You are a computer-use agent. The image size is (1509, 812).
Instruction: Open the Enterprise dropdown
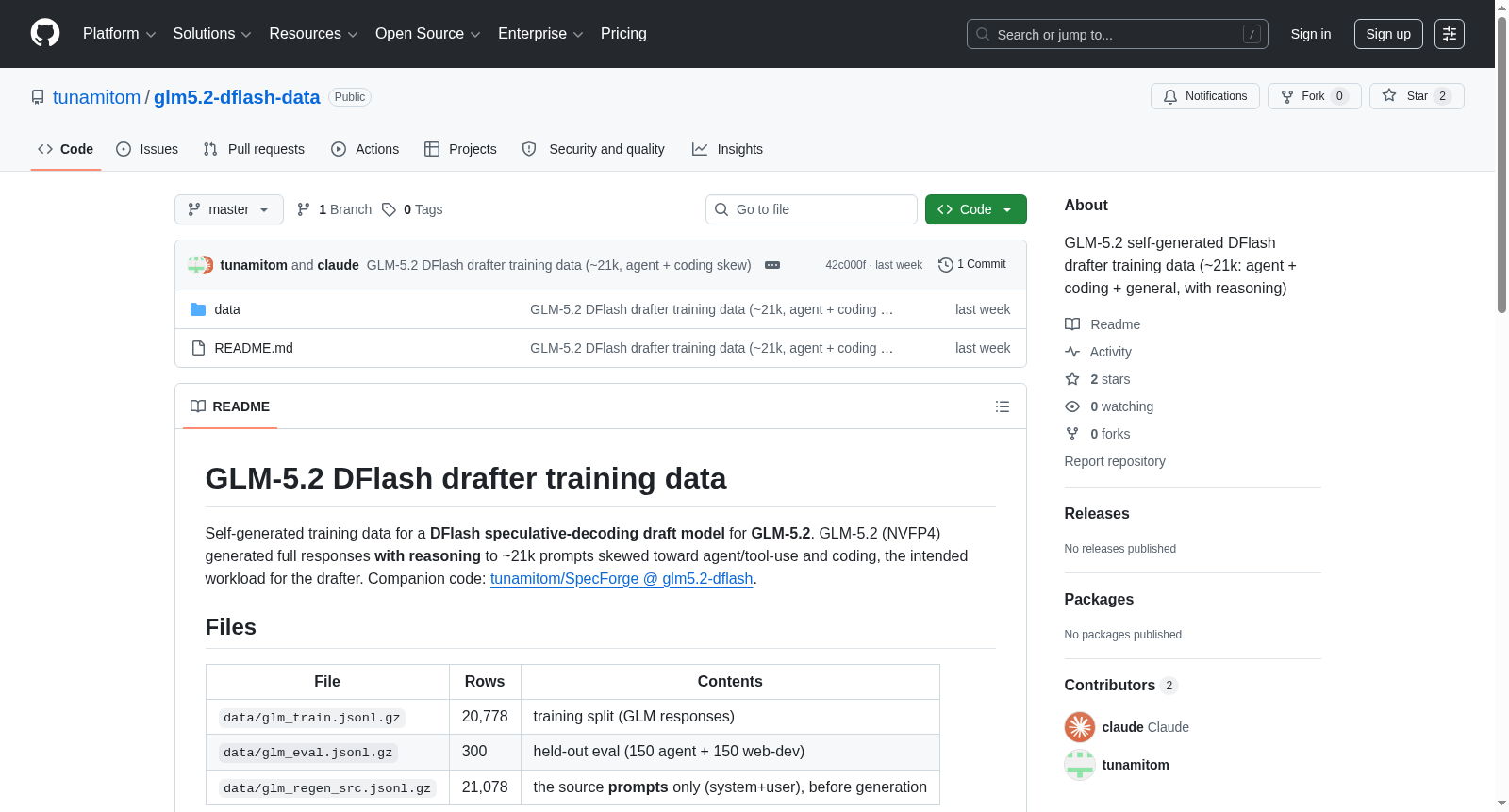coord(540,34)
